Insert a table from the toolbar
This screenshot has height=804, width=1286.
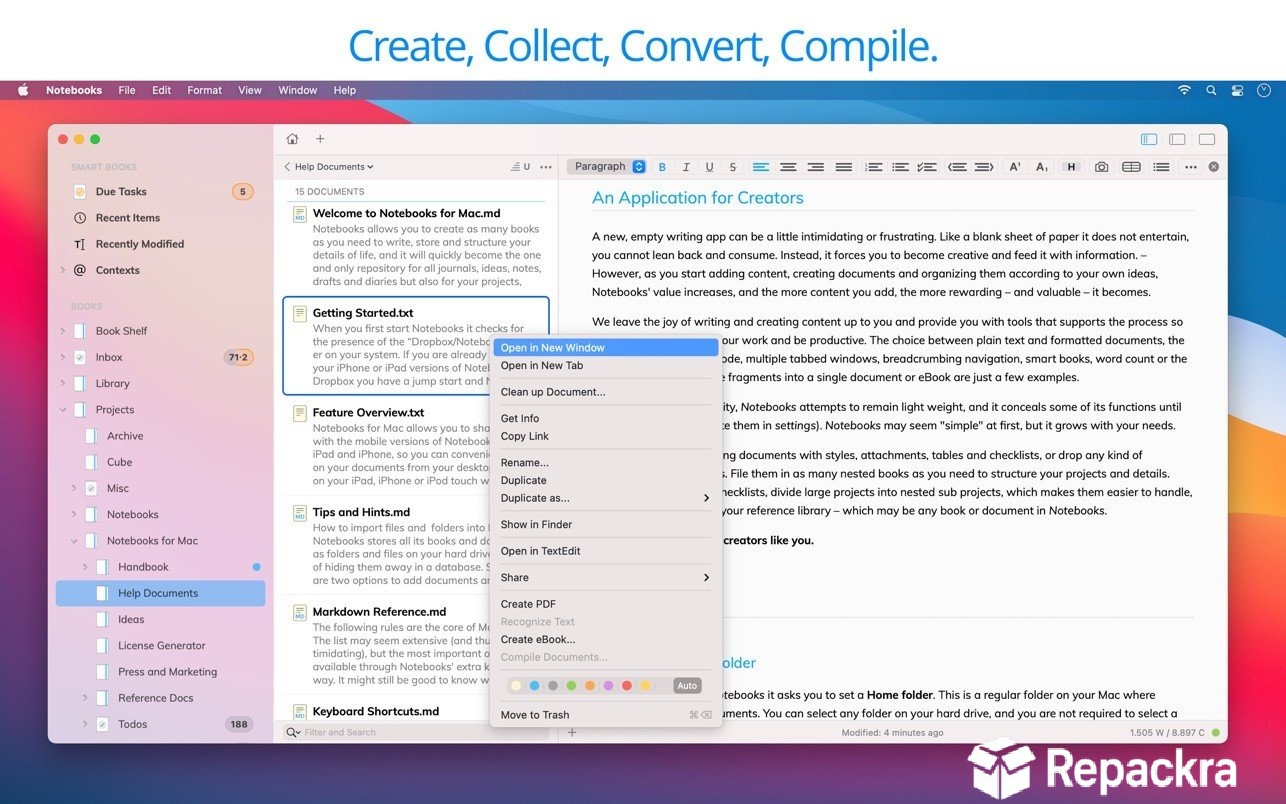(x=1131, y=167)
